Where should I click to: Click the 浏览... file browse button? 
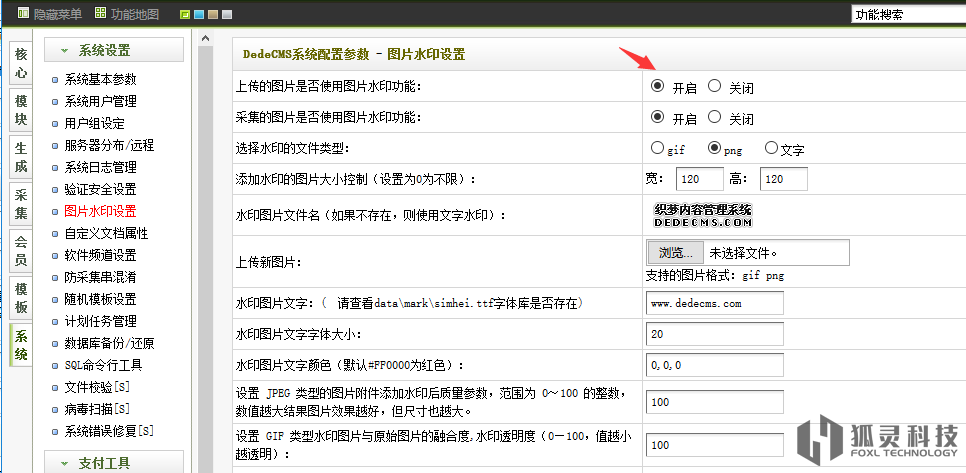point(675,253)
